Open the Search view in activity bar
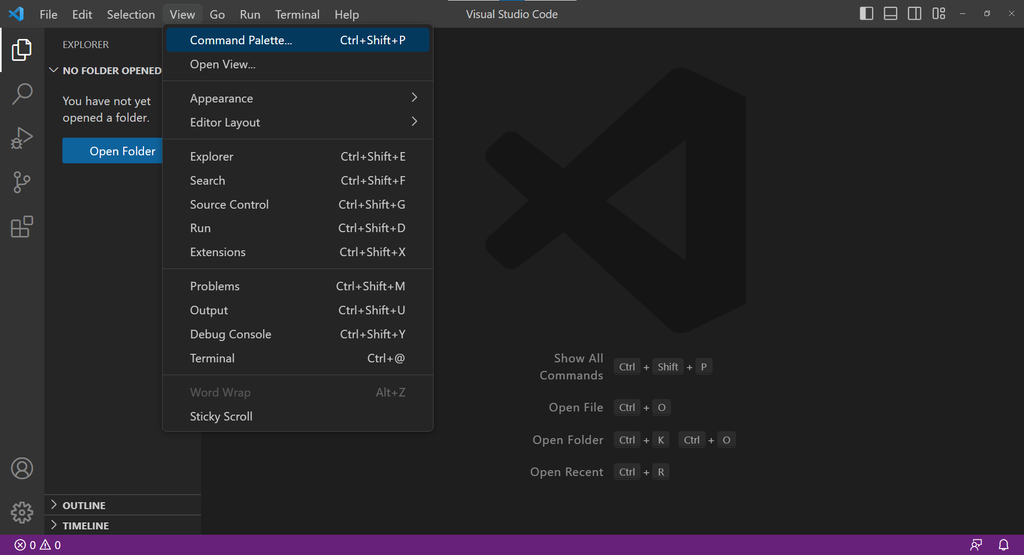This screenshot has height=555, width=1024. click(x=22, y=94)
